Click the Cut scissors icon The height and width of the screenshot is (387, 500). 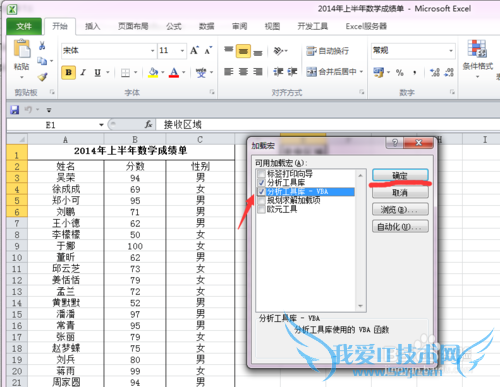point(42,46)
